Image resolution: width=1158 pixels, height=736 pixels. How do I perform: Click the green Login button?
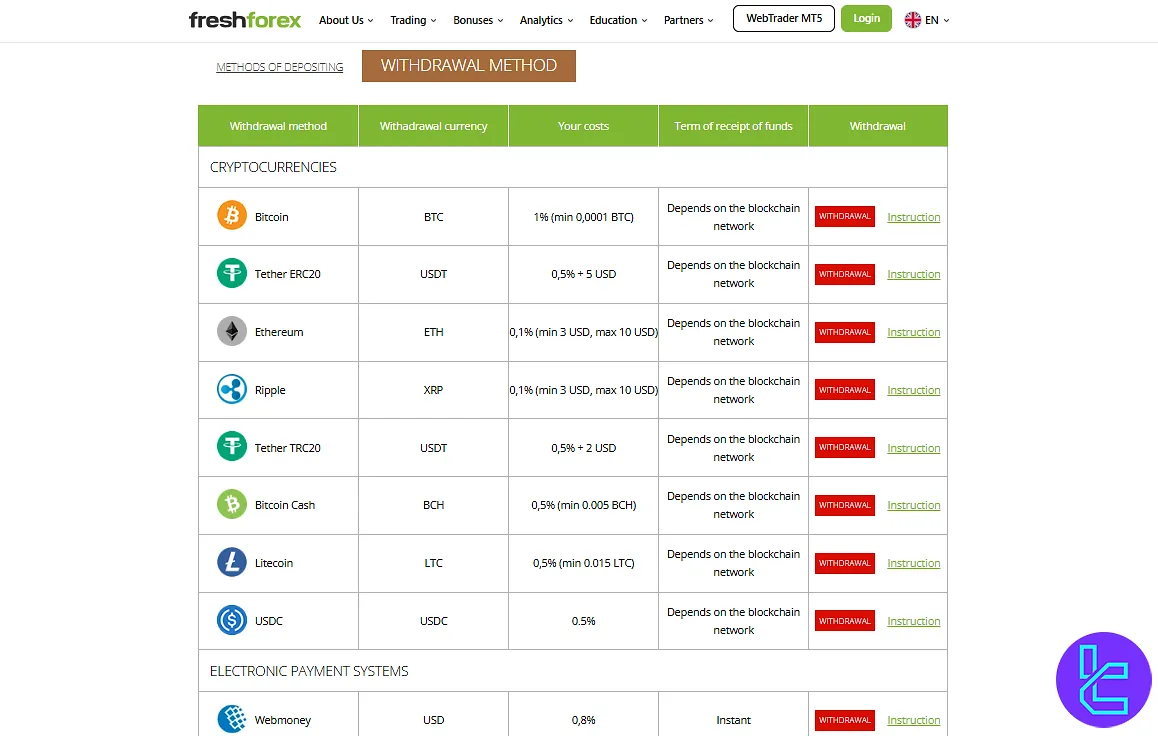866,18
